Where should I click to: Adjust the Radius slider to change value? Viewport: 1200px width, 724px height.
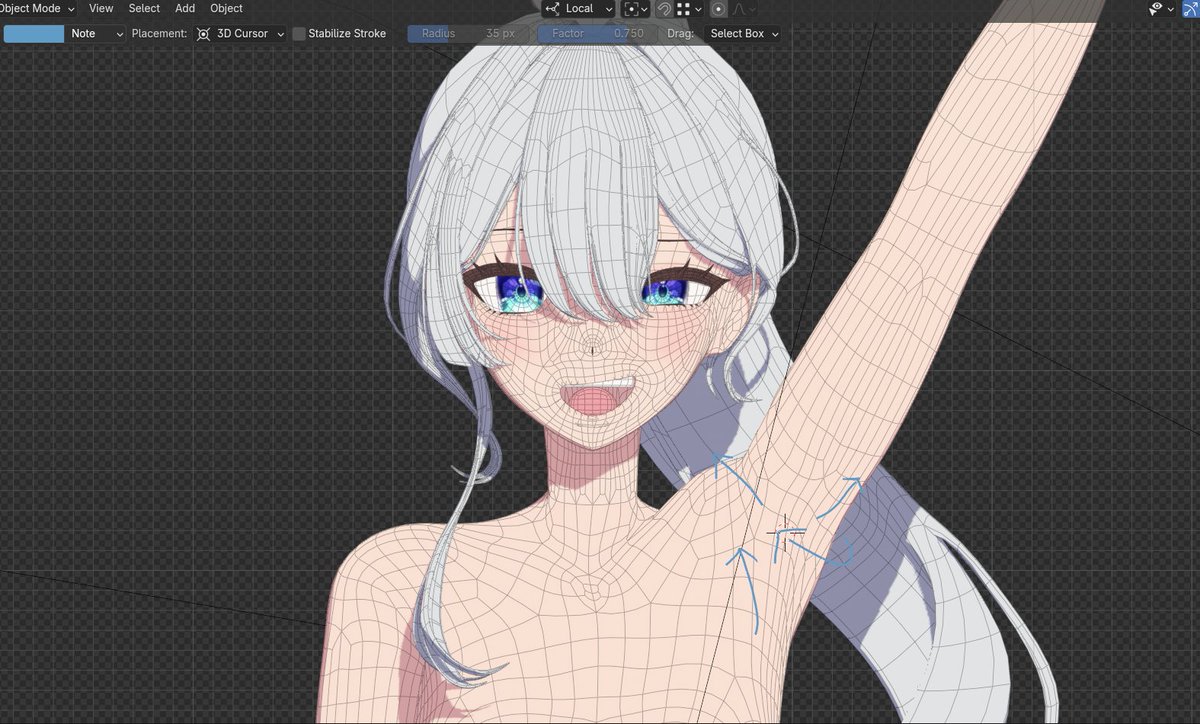[465, 33]
